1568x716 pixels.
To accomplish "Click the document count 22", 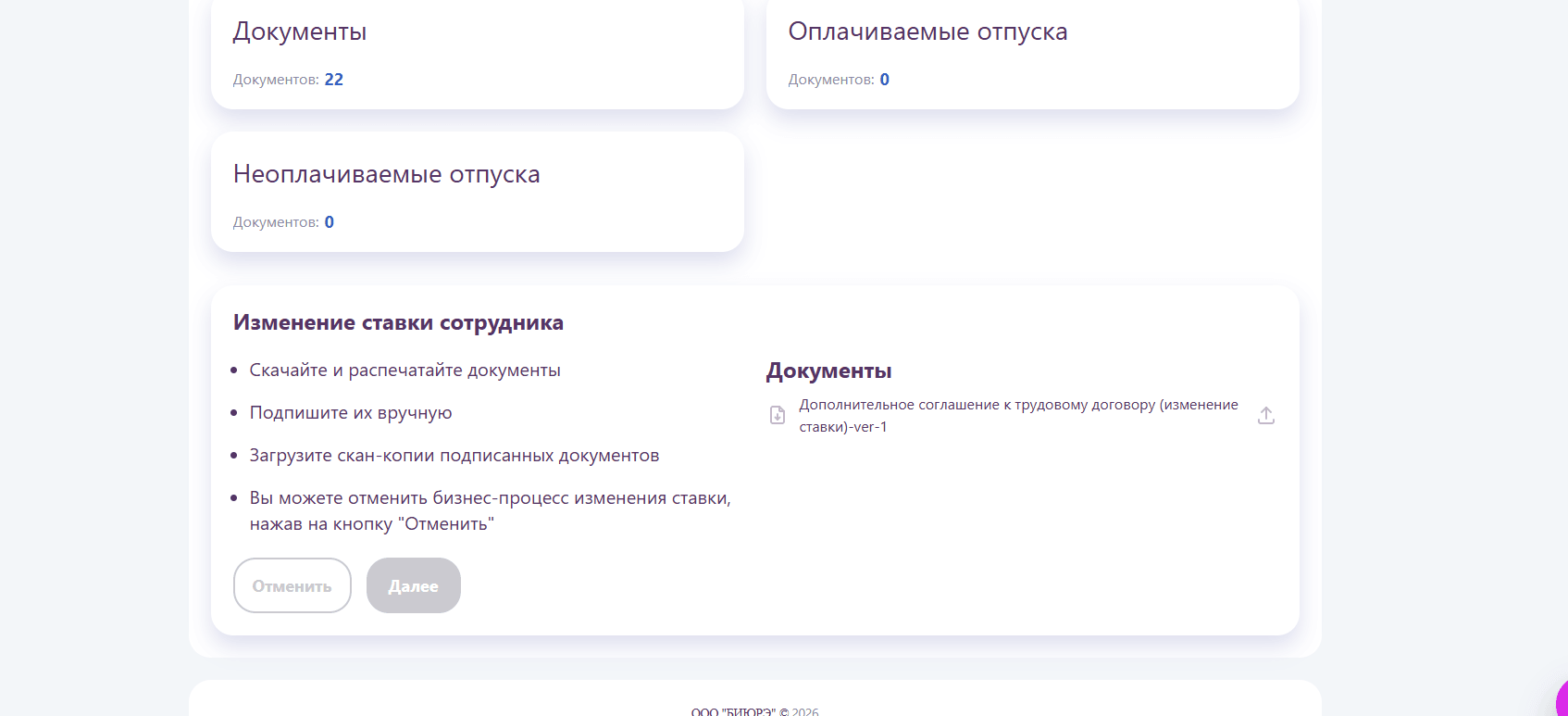I will [x=334, y=80].
